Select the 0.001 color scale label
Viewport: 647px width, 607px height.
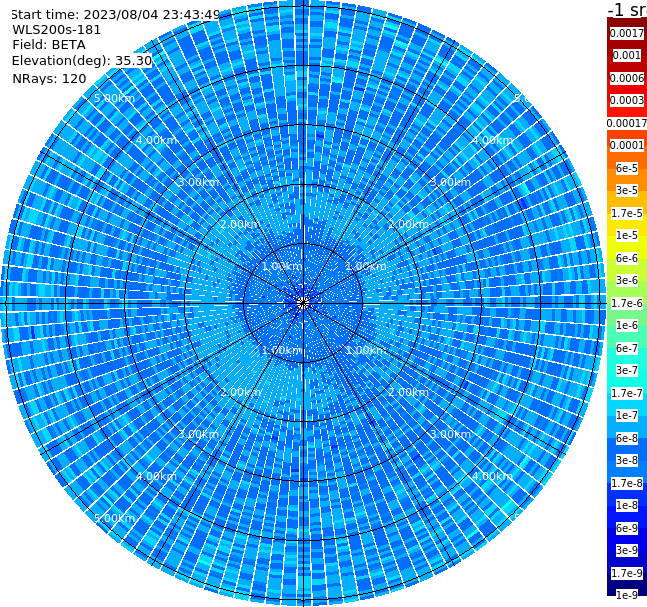[627, 55]
